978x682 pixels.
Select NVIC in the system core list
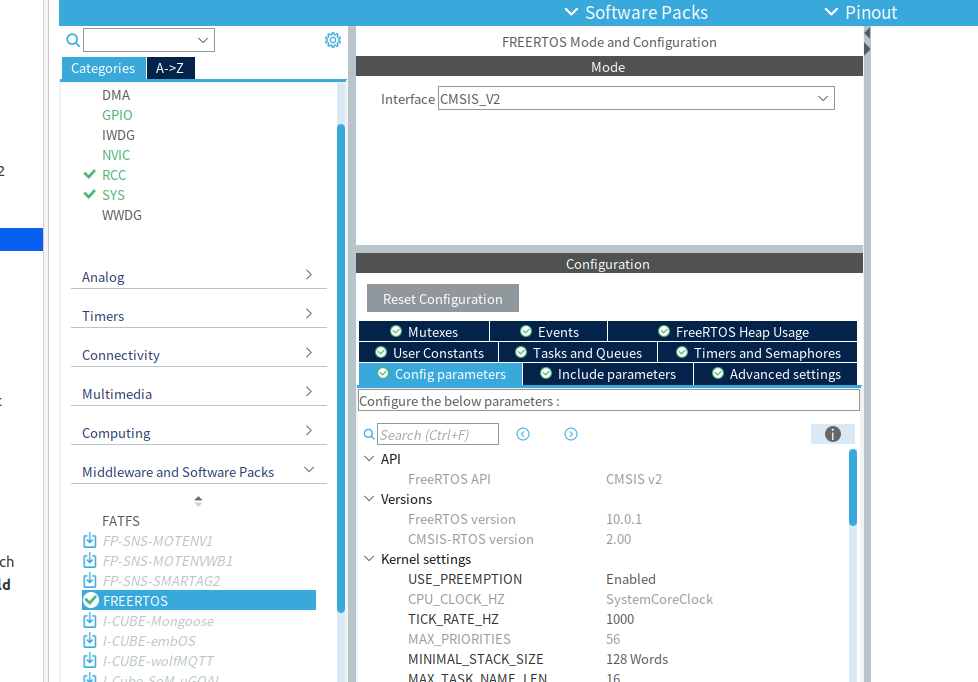(116, 155)
